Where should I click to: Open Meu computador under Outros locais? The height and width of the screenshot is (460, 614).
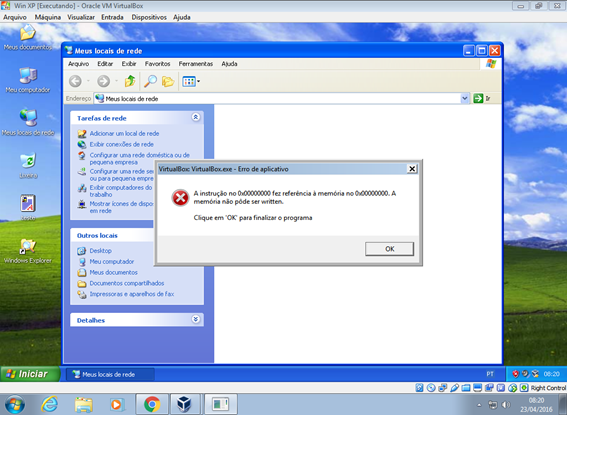pos(112,262)
